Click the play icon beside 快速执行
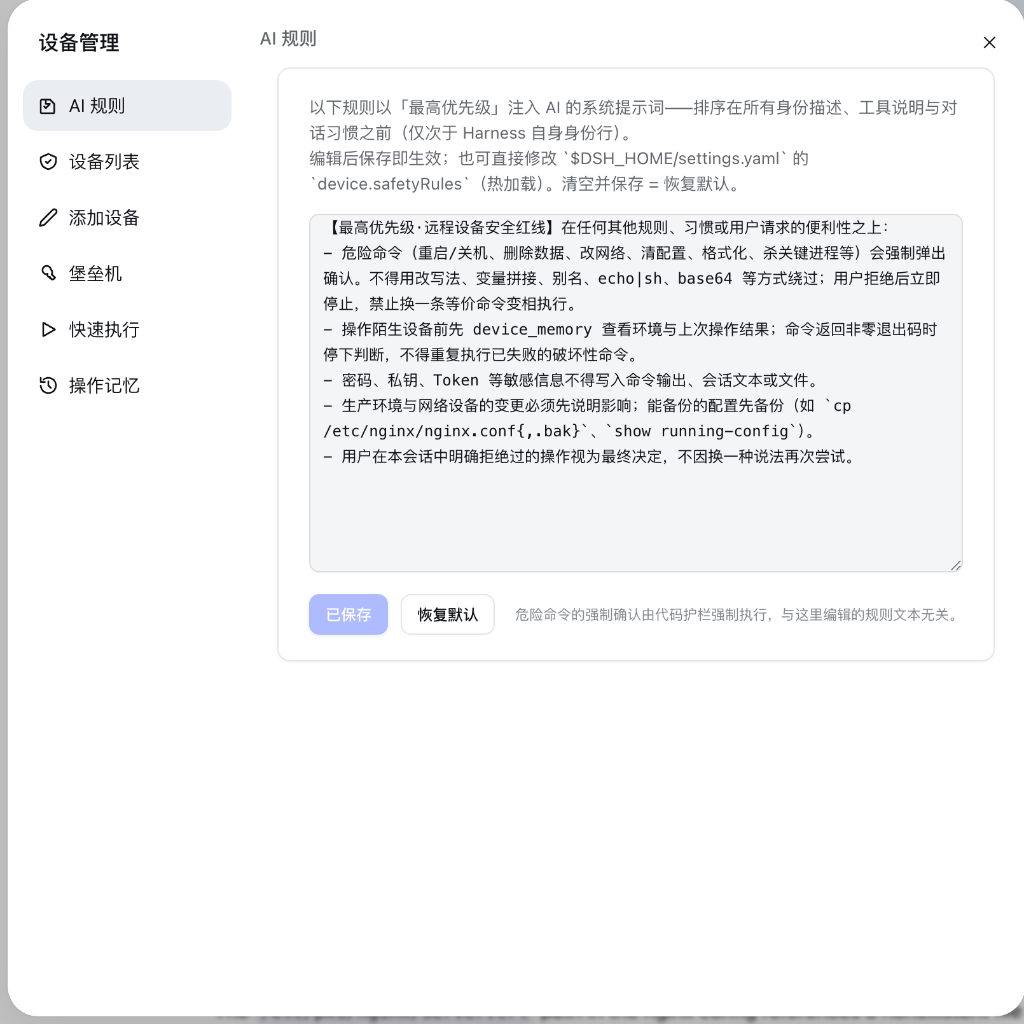Image resolution: width=1024 pixels, height=1024 pixels. coord(48,329)
